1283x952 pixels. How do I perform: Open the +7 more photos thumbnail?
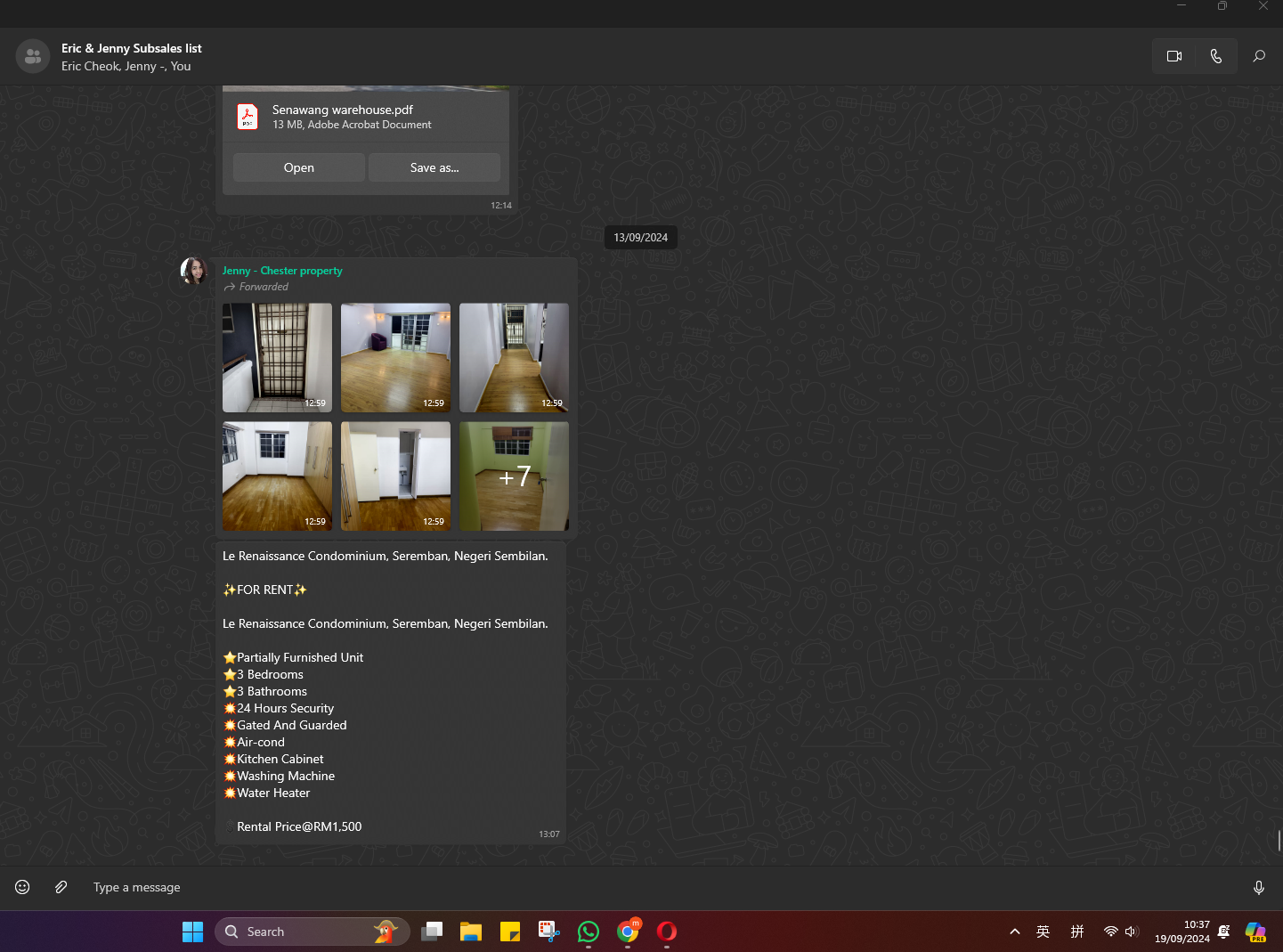tap(514, 476)
